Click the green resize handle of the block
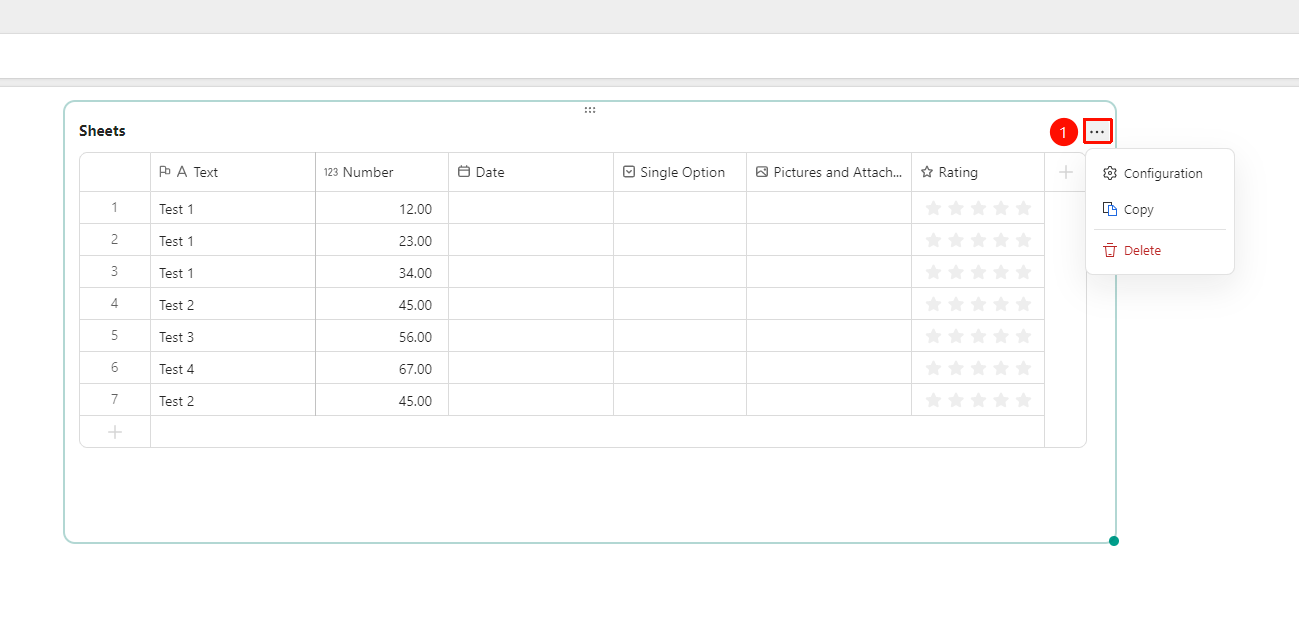 [1114, 541]
